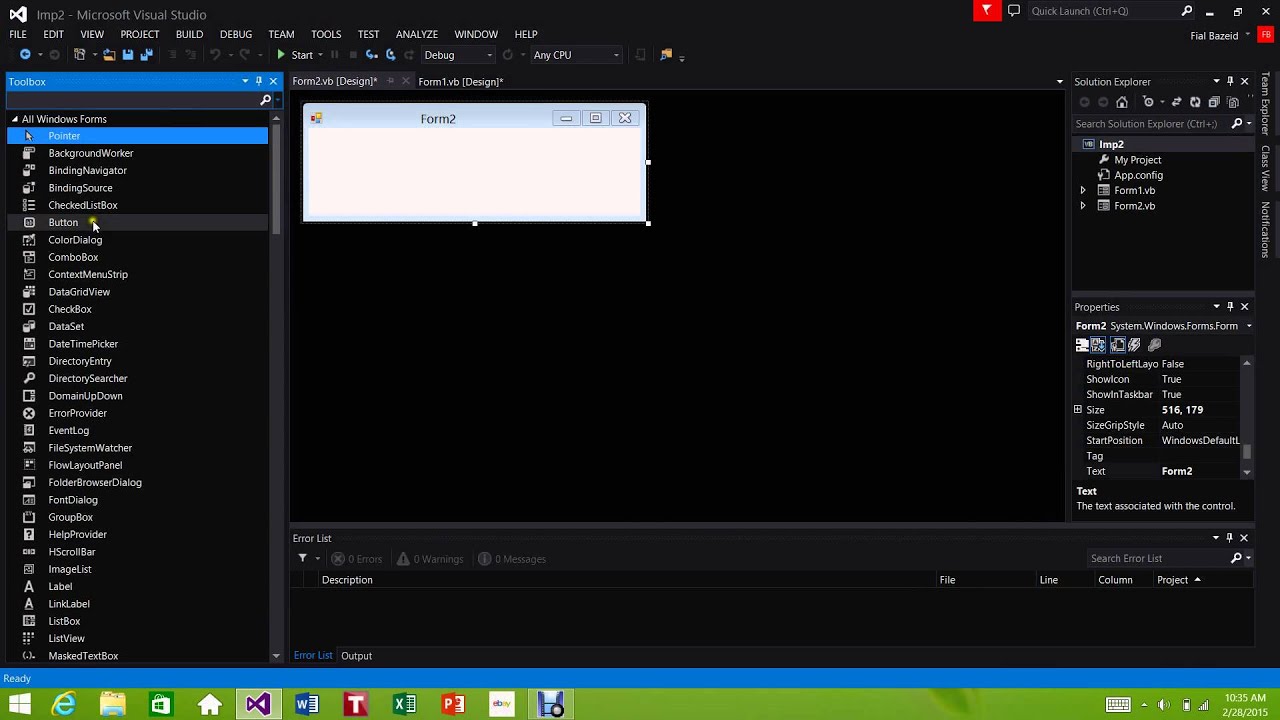Open the active documents list dropdown

[1059, 81]
